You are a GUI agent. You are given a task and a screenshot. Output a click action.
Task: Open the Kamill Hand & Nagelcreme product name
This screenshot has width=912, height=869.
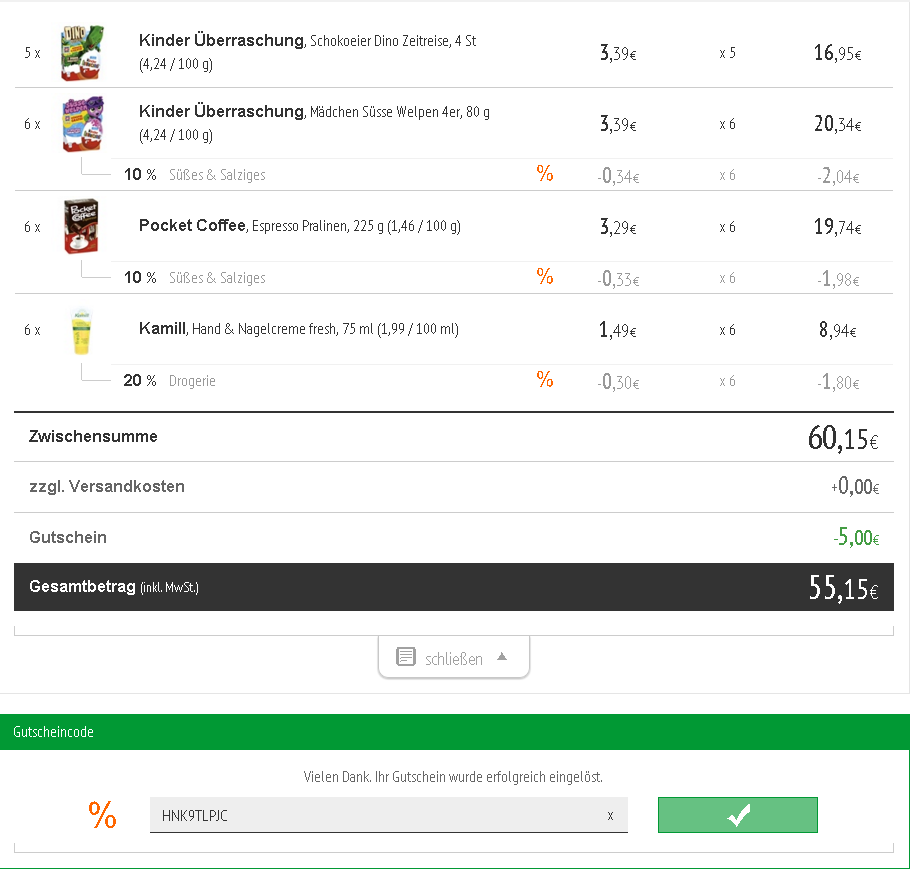pos(298,329)
